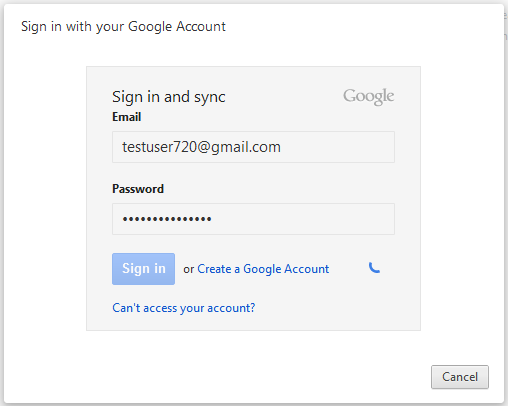Open Can't access your account? link

point(184,308)
